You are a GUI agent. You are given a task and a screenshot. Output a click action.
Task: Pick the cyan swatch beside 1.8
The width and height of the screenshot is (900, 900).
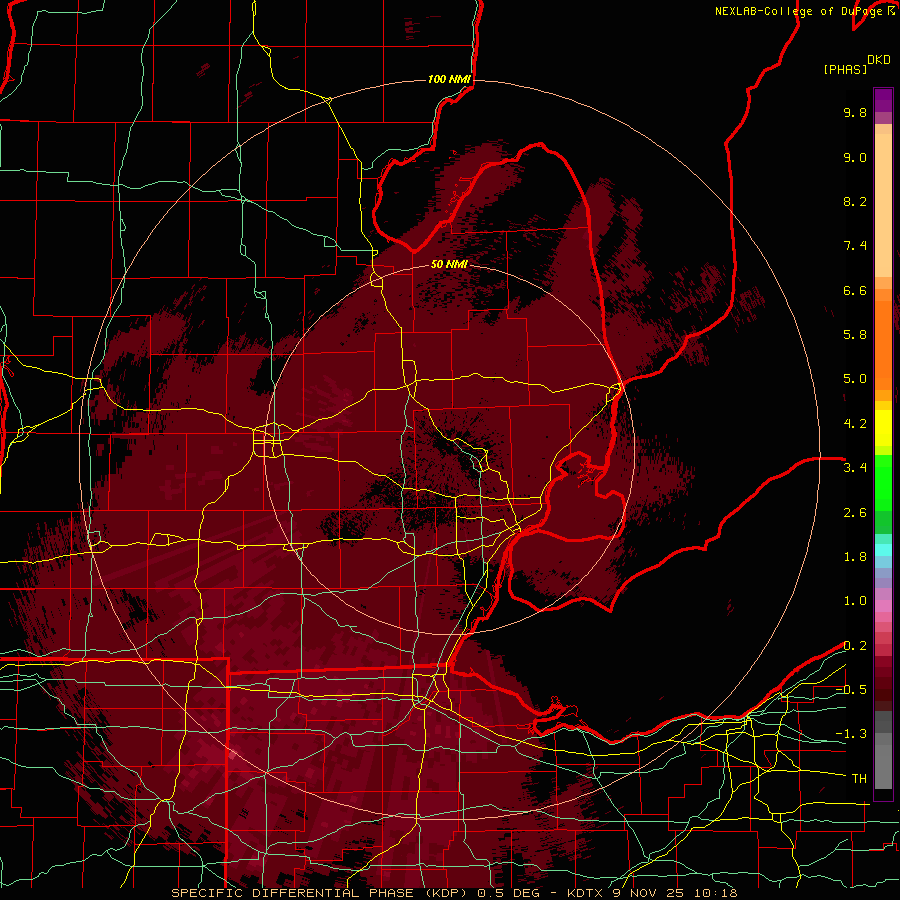click(x=883, y=550)
